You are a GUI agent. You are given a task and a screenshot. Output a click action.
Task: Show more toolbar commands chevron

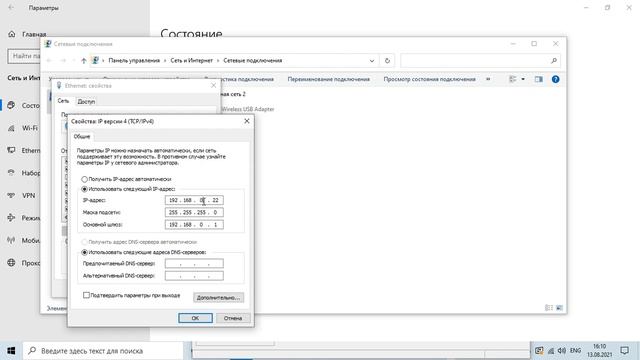click(488, 79)
